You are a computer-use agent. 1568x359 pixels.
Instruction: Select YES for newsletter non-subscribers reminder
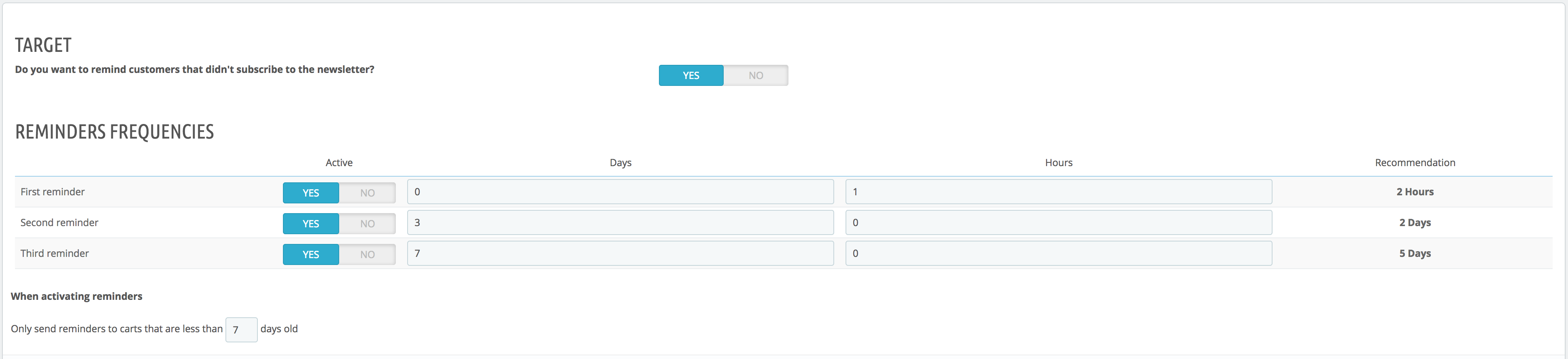coord(691,76)
